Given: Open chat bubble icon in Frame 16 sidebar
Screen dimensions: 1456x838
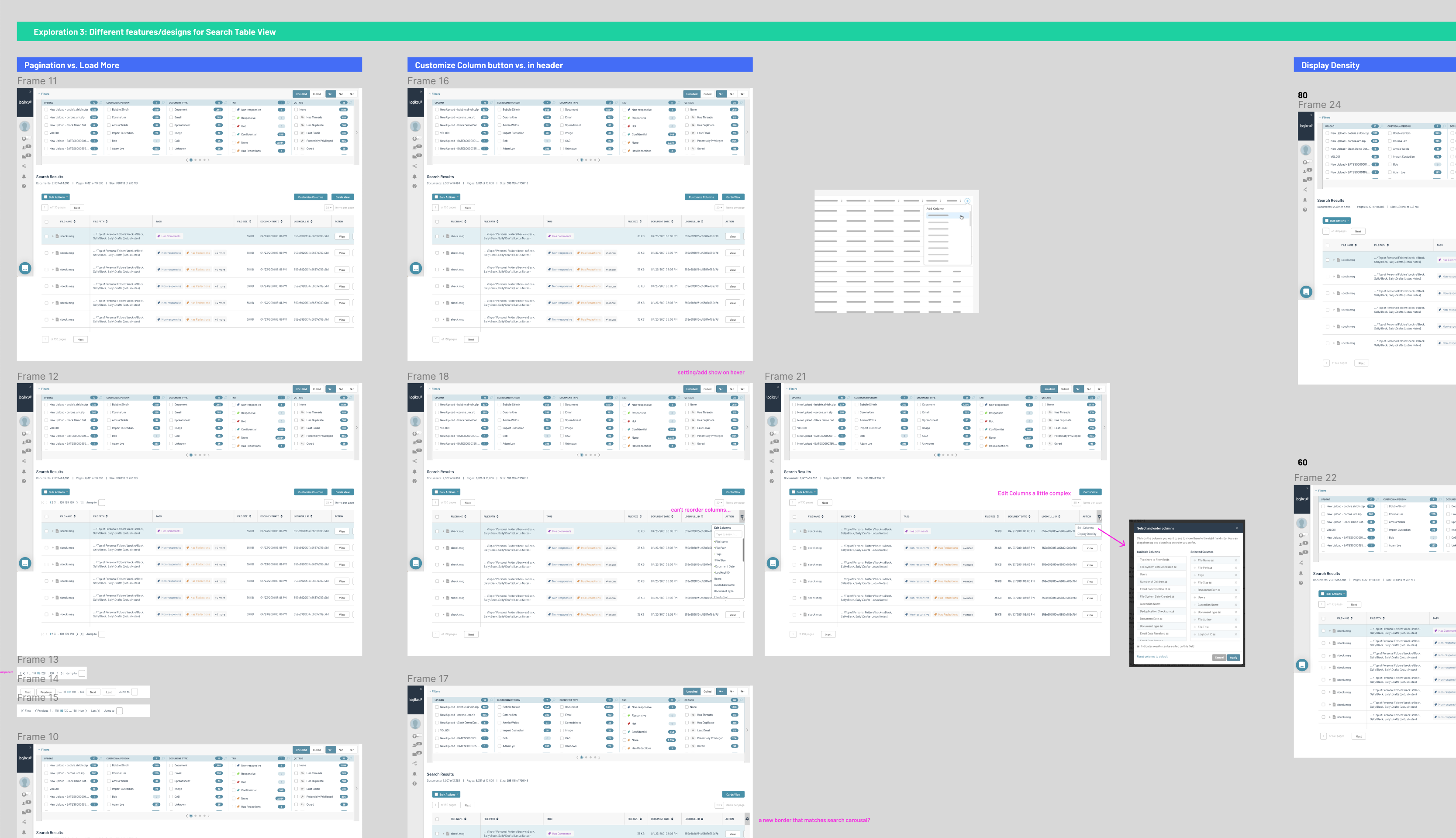Looking at the screenshot, I should (x=416, y=268).
